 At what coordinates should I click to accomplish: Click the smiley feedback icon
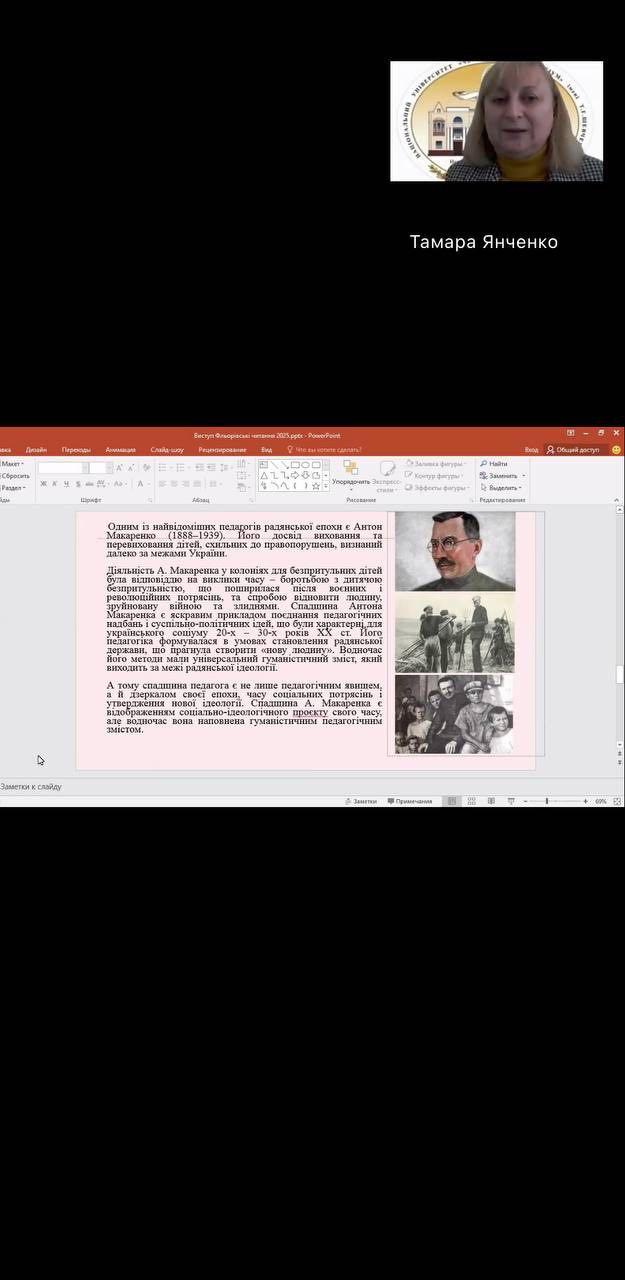click(x=616, y=450)
